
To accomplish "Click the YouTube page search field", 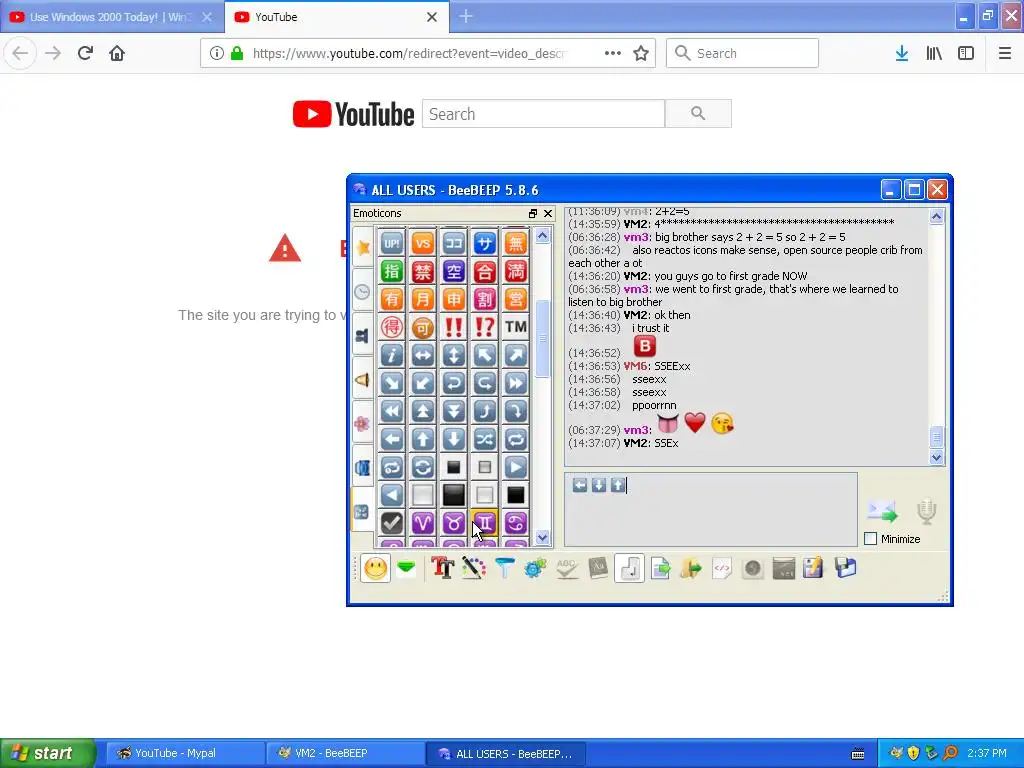I will 543,114.
